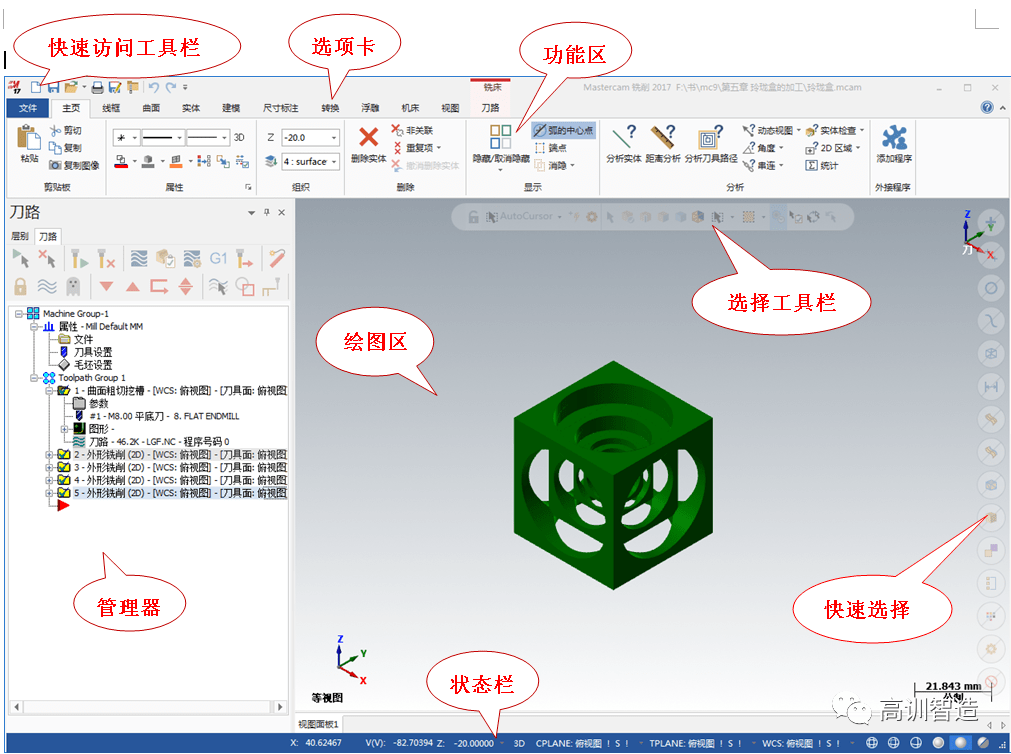The width and height of the screenshot is (1011, 754).
Task: Toggle the 2D/3D mode button in attributes
Action: coord(239,137)
